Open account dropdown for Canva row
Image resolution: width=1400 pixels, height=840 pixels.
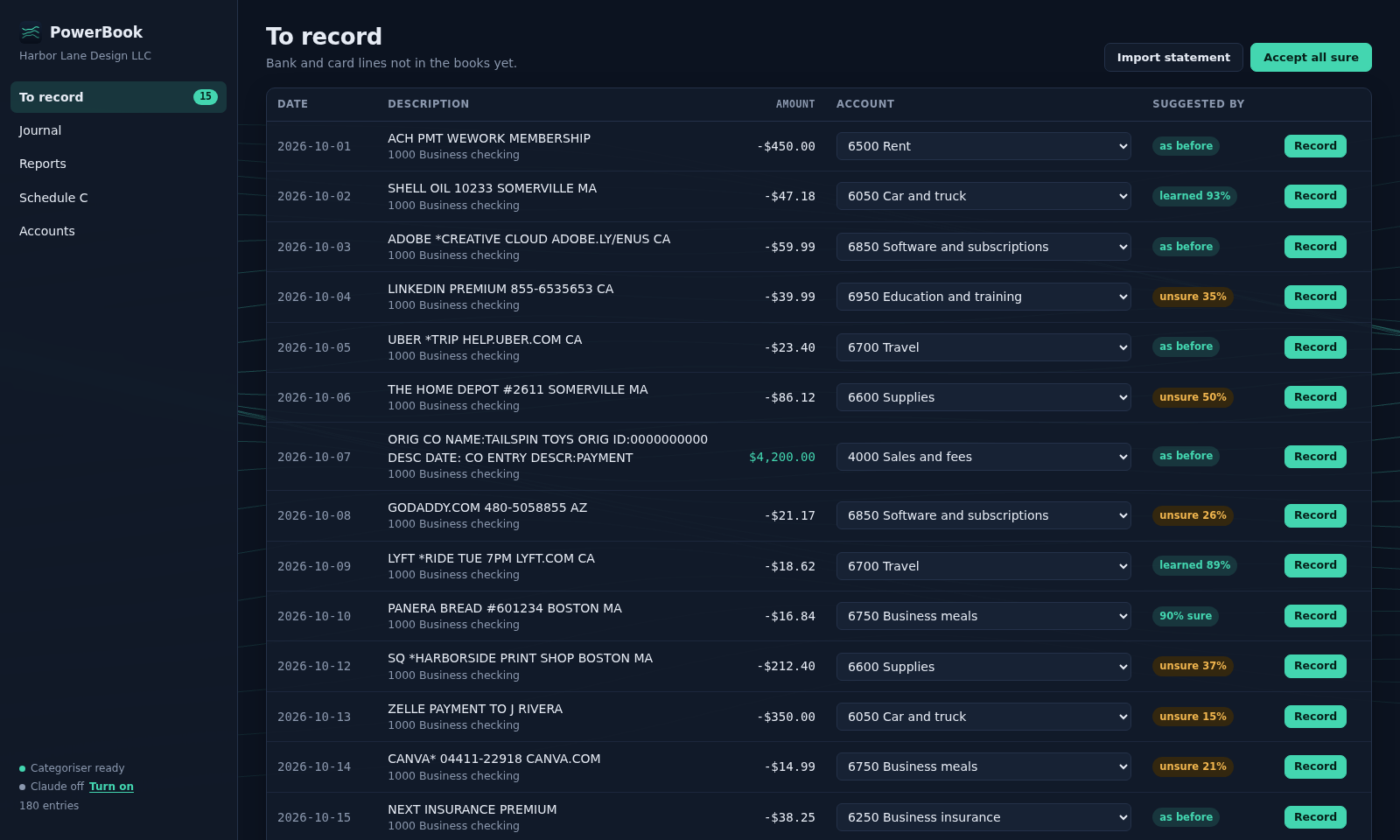point(983,766)
